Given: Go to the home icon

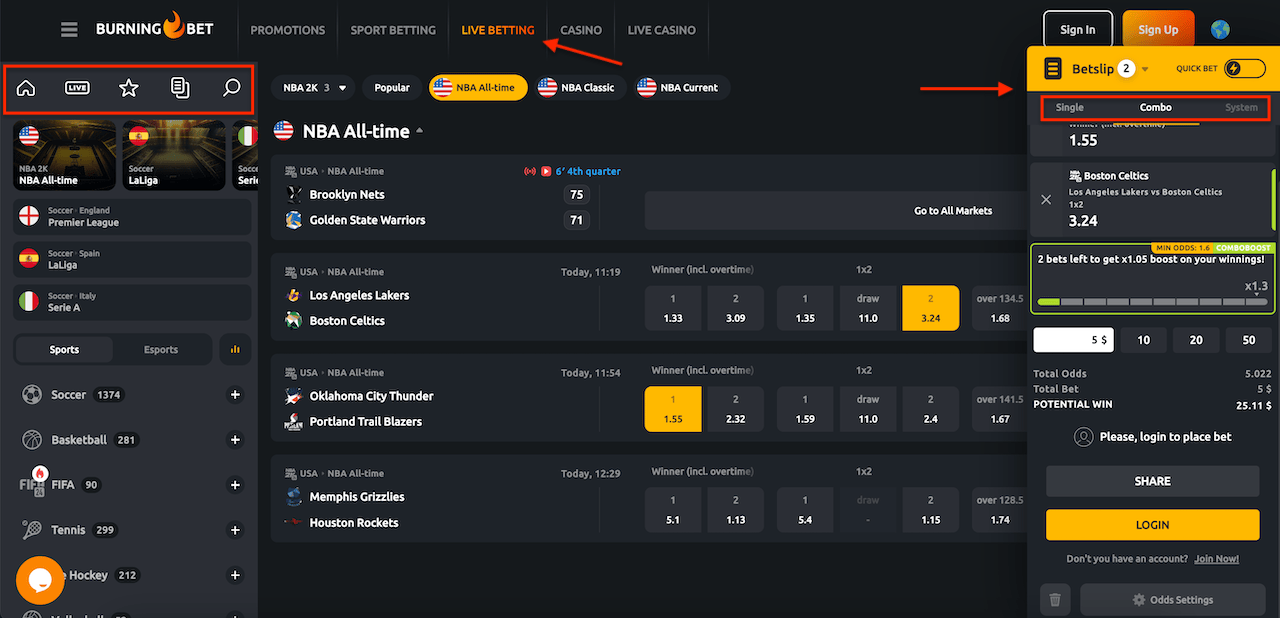Looking at the screenshot, I should [26, 88].
